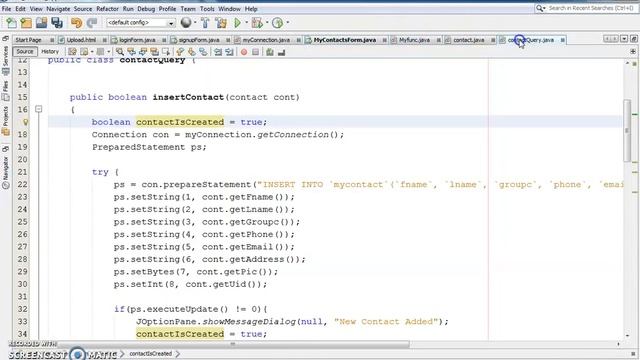This screenshot has width=640, height=360.
Task: Click the Undo arrow icon
Action: [x=76, y=23]
